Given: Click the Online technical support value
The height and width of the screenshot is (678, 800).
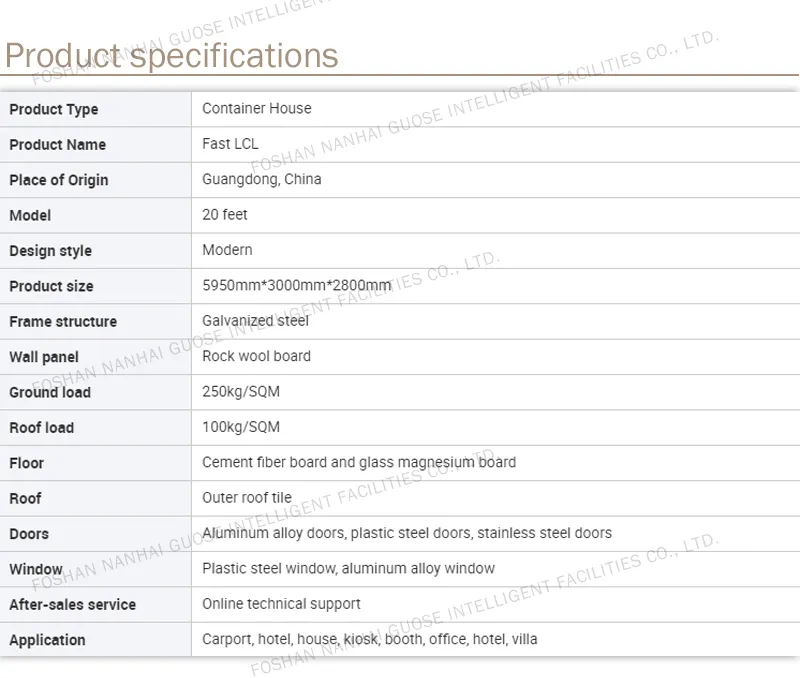Looking at the screenshot, I should tap(281, 604).
